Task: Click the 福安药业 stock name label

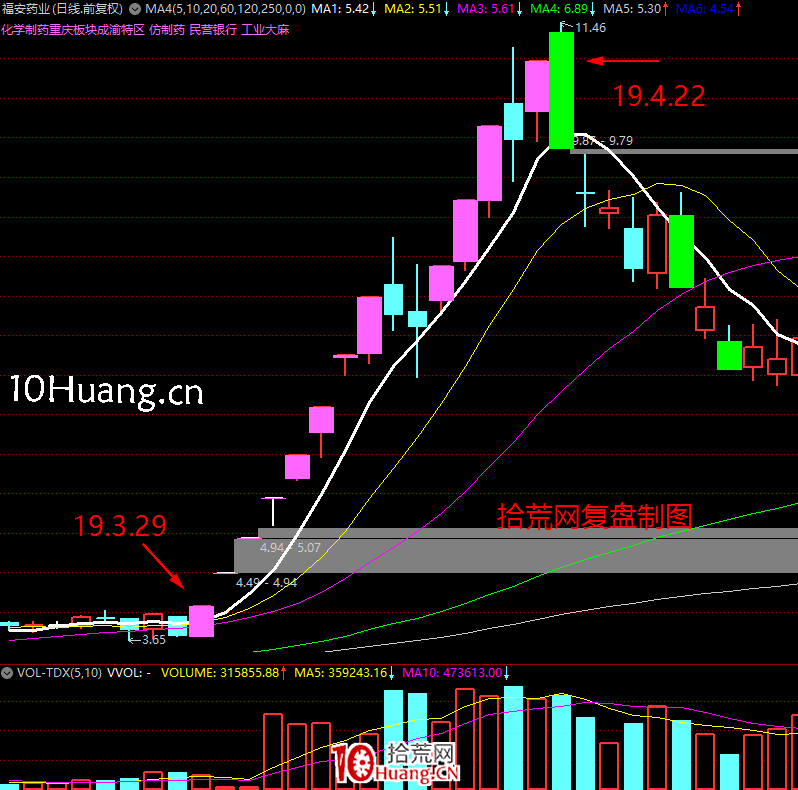Action: pos(26,9)
